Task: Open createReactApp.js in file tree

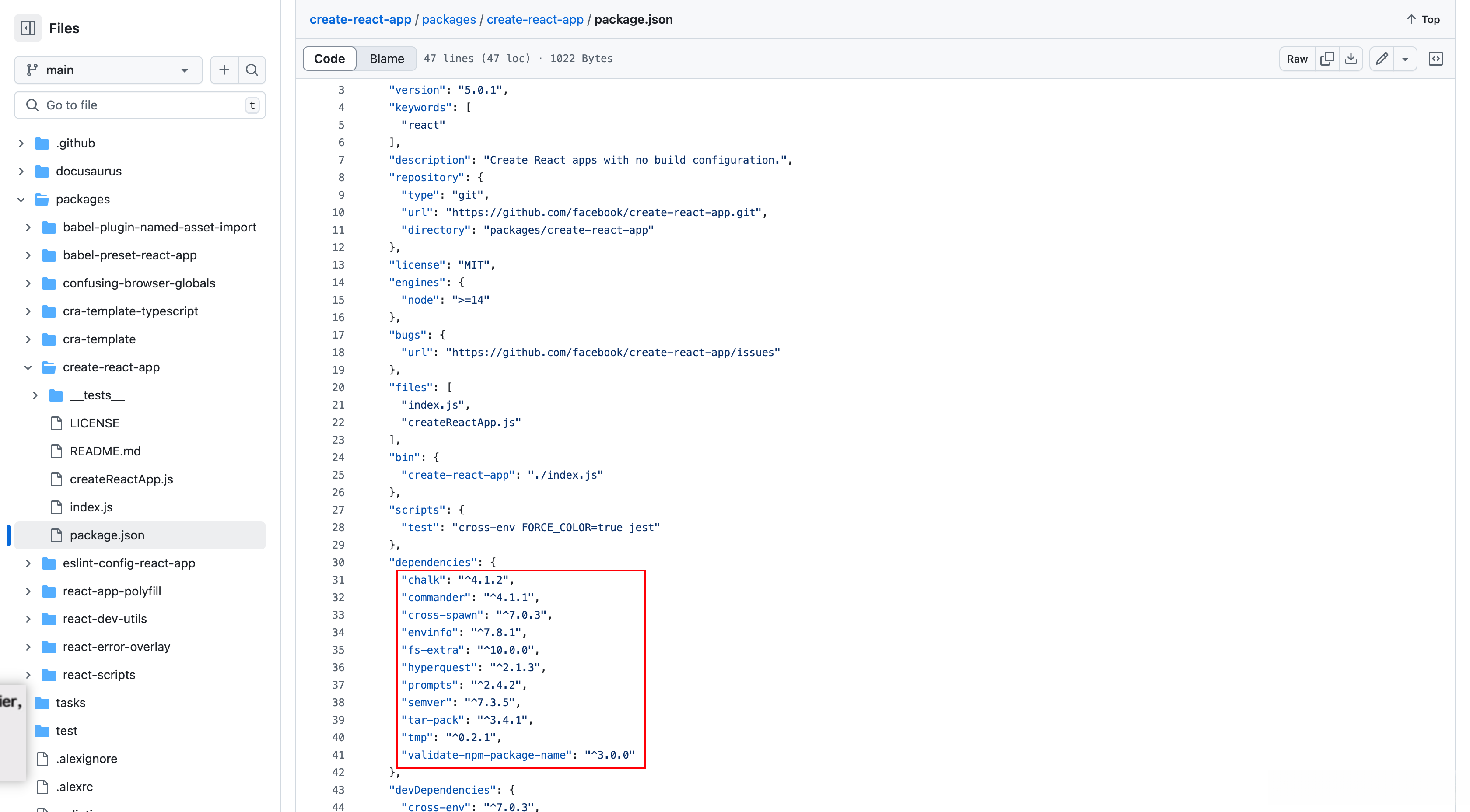Action: coord(121,479)
